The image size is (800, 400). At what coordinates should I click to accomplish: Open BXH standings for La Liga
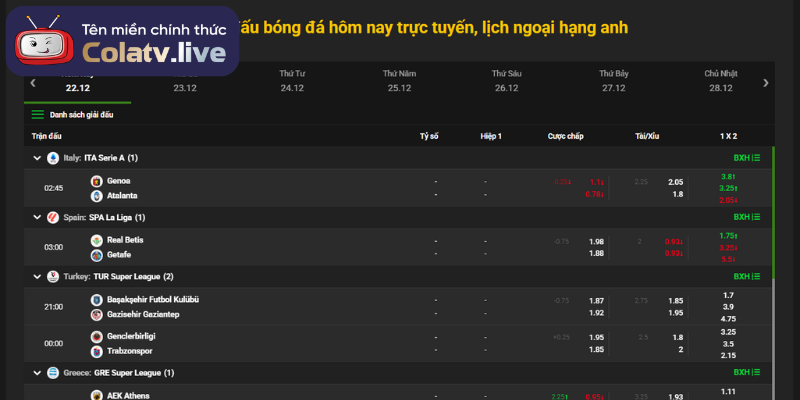746,217
